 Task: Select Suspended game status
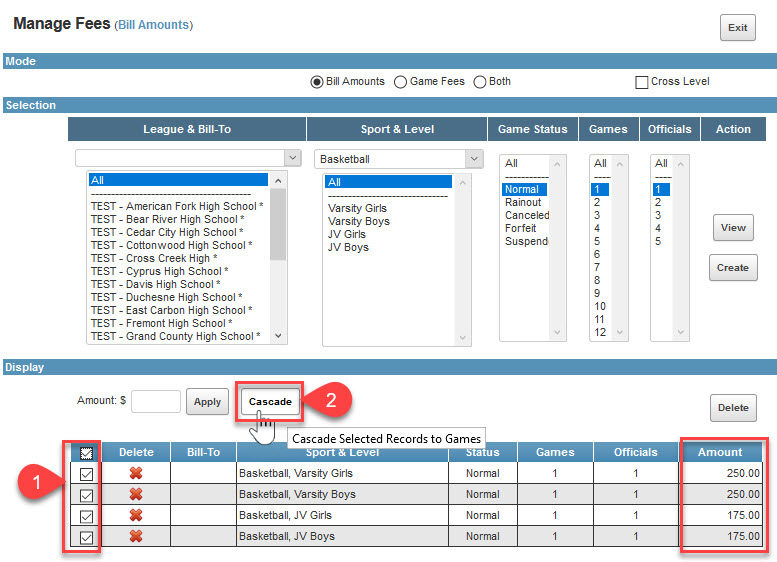coord(526,241)
